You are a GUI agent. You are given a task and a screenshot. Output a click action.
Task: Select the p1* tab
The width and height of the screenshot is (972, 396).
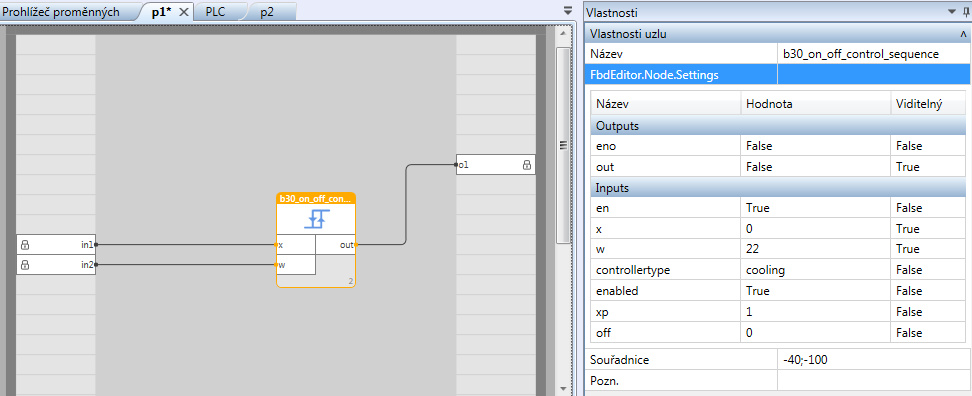tap(161, 12)
